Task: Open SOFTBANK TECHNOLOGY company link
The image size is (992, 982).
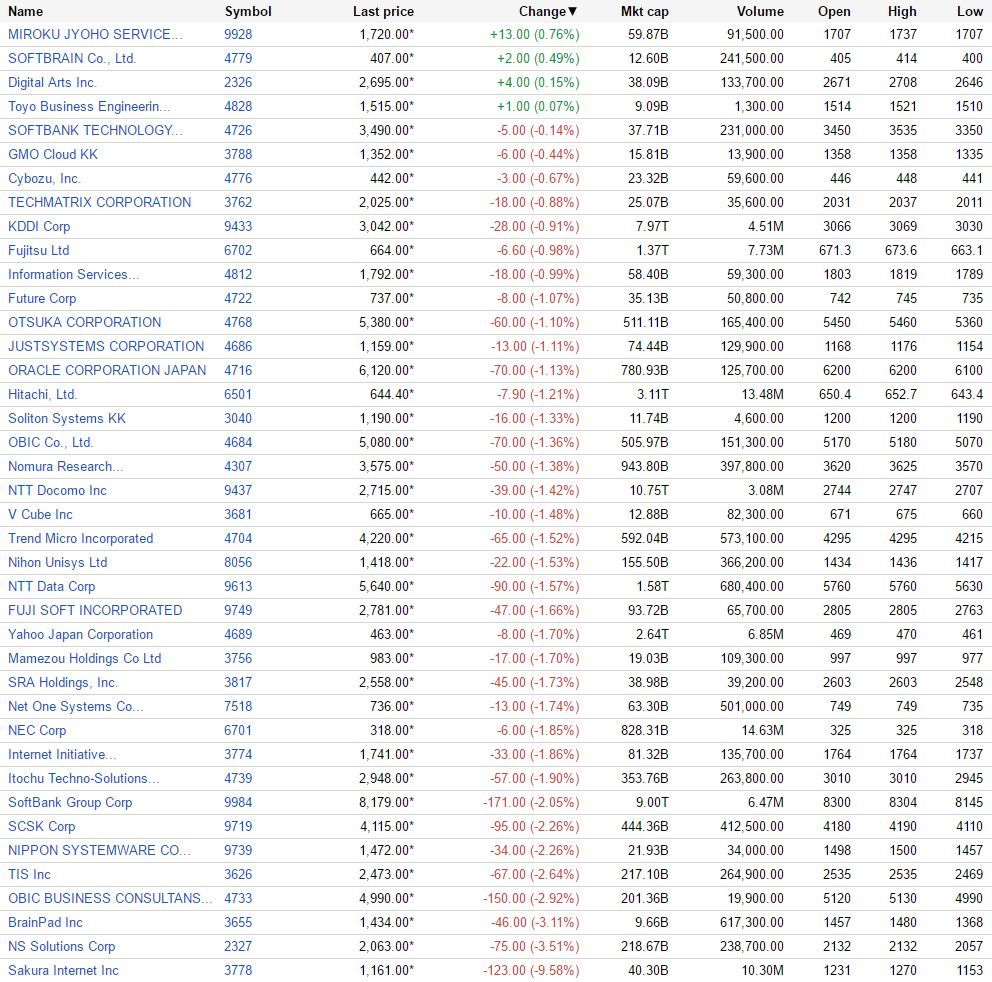Action: (x=95, y=130)
